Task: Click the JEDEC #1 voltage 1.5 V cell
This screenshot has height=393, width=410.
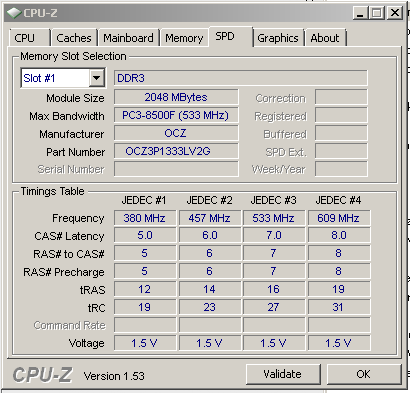Action: point(145,343)
